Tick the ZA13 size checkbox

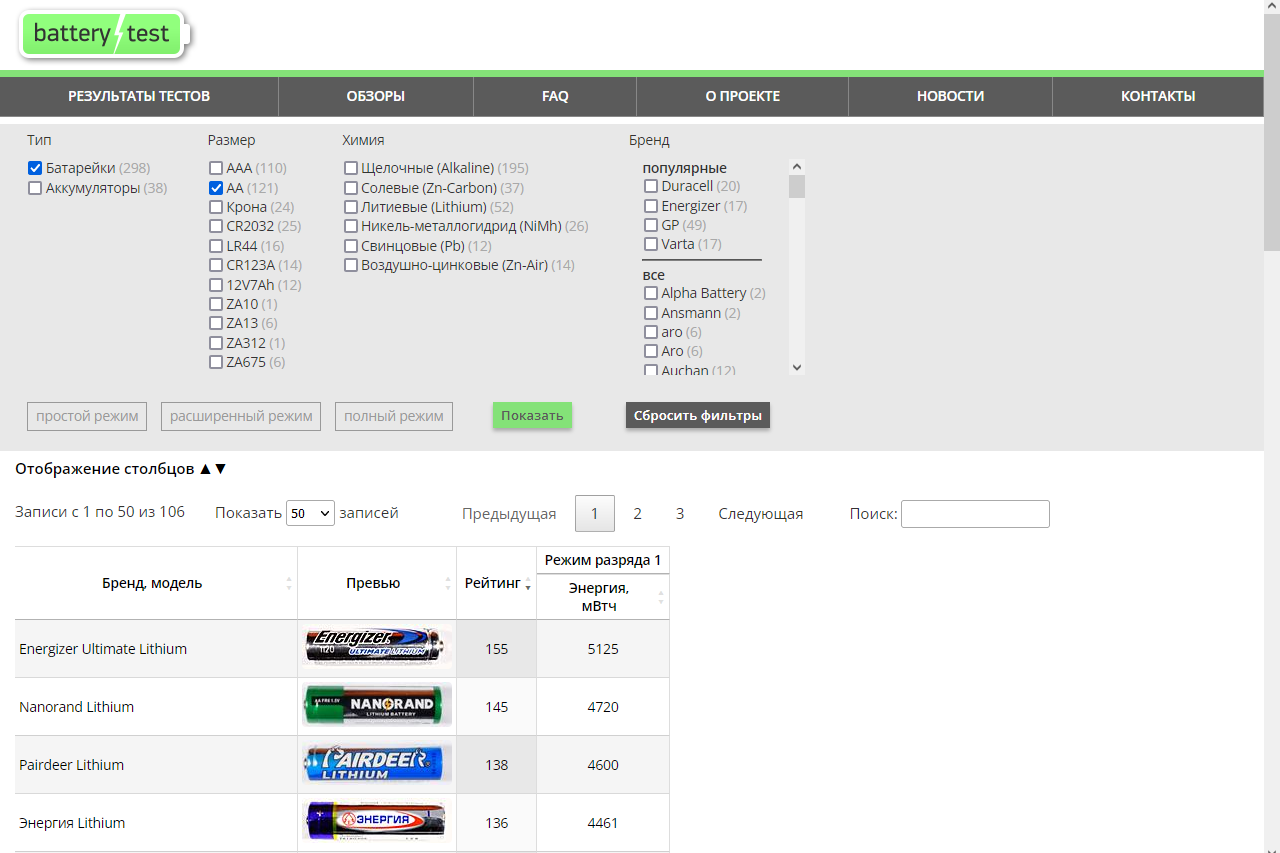point(216,323)
